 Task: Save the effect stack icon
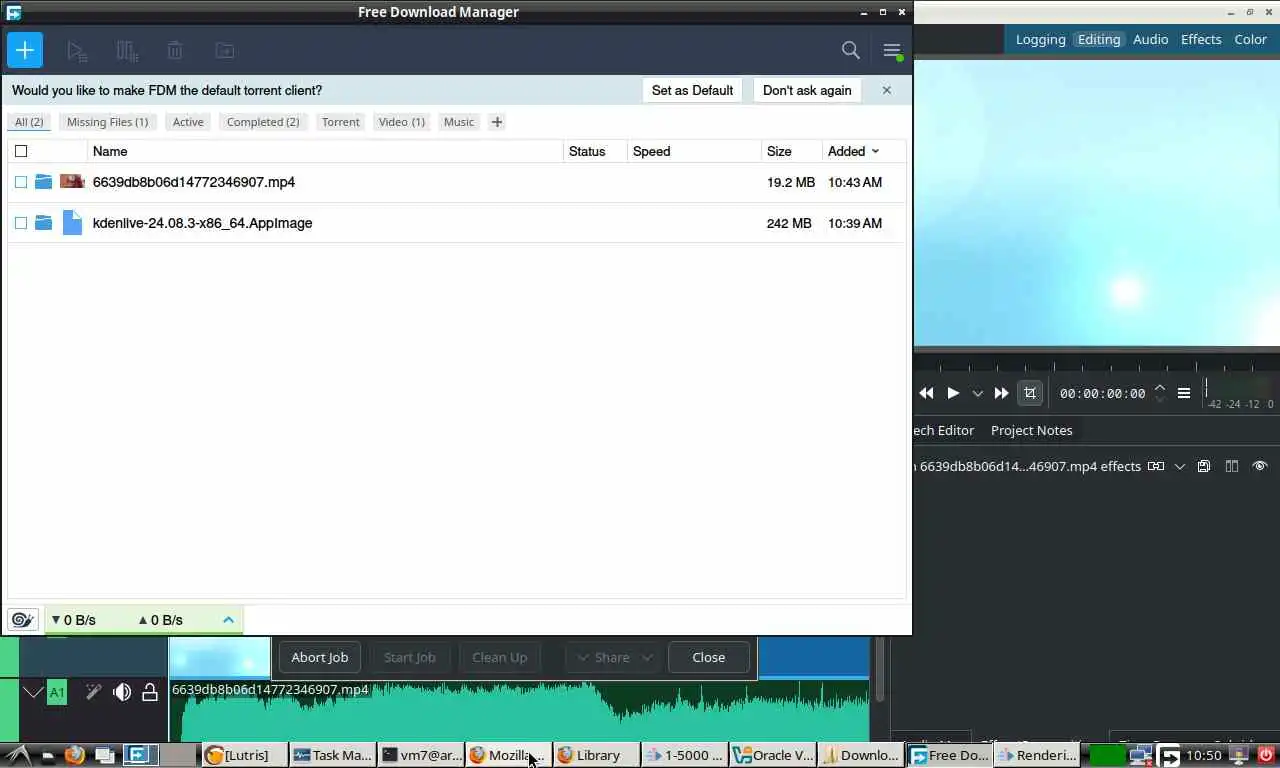[1204, 466]
